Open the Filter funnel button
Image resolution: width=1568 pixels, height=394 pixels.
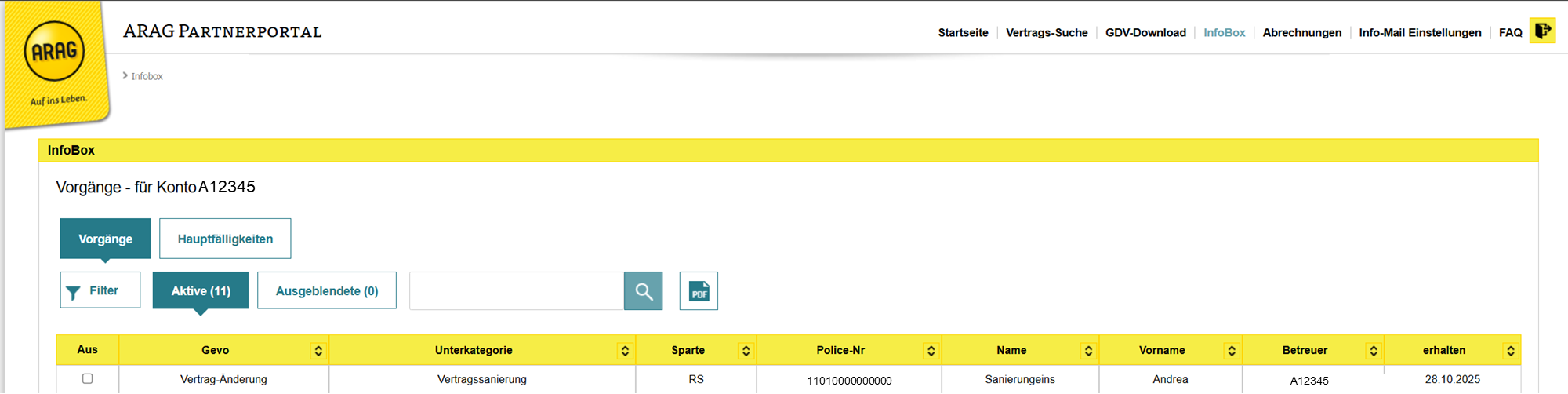point(100,290)
